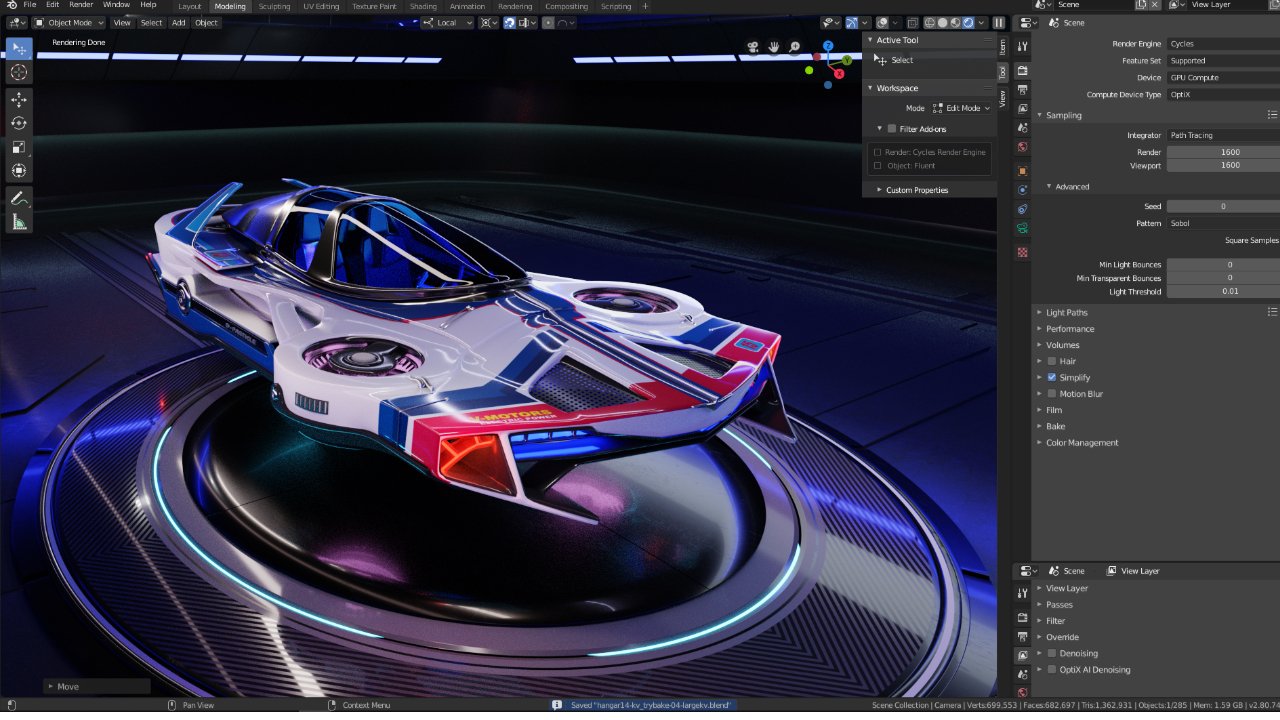
Task: Select the Rotate tool icon
Action: 19,123
